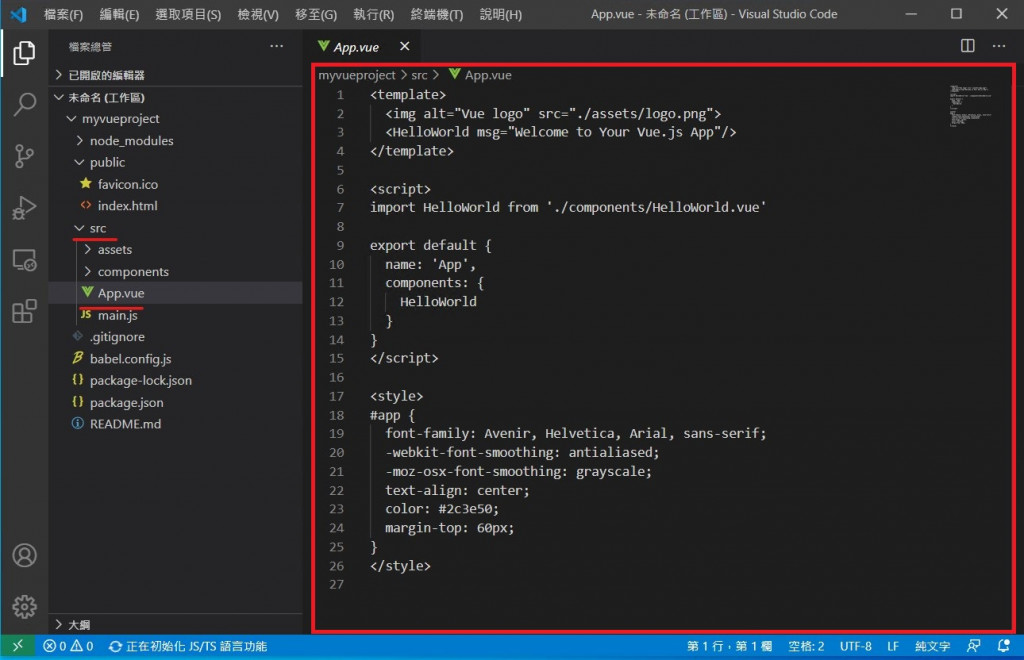Open the Search view icon
1024x660 pixels.
pos(24,104)
